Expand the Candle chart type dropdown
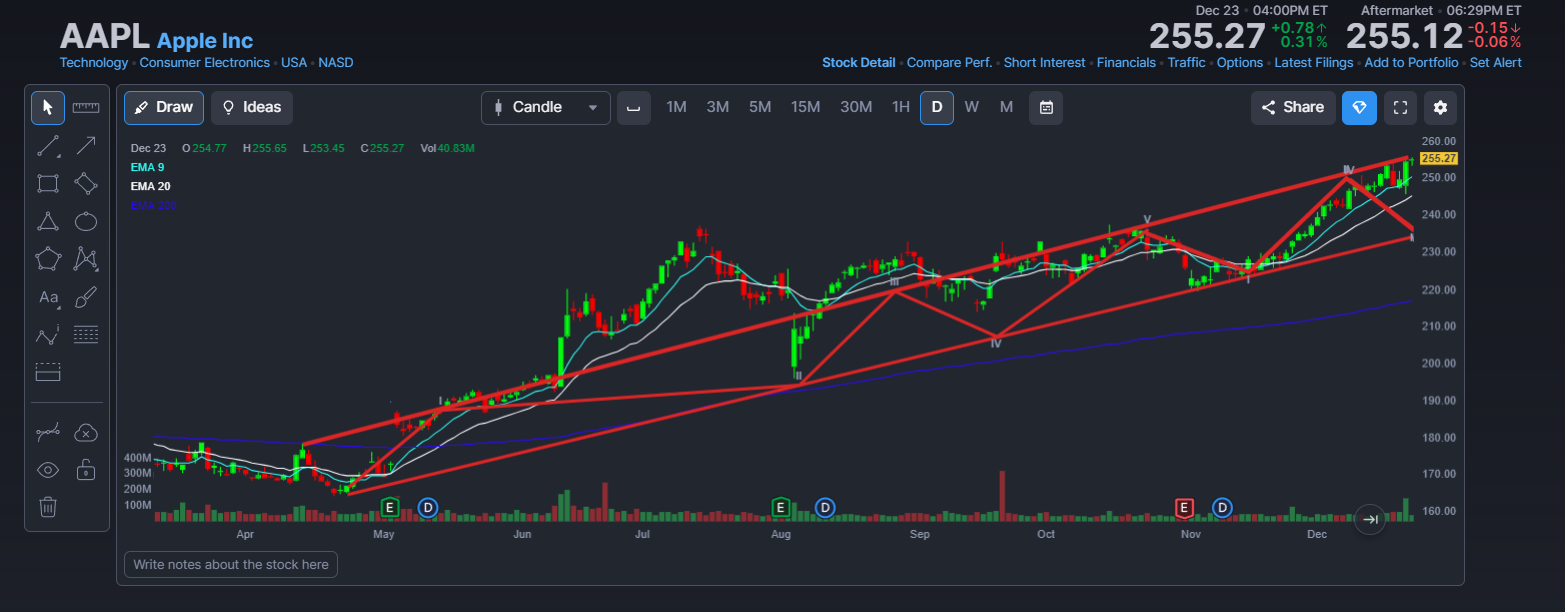The width and height of the screenshot is (1565, 612). [546, 107]
